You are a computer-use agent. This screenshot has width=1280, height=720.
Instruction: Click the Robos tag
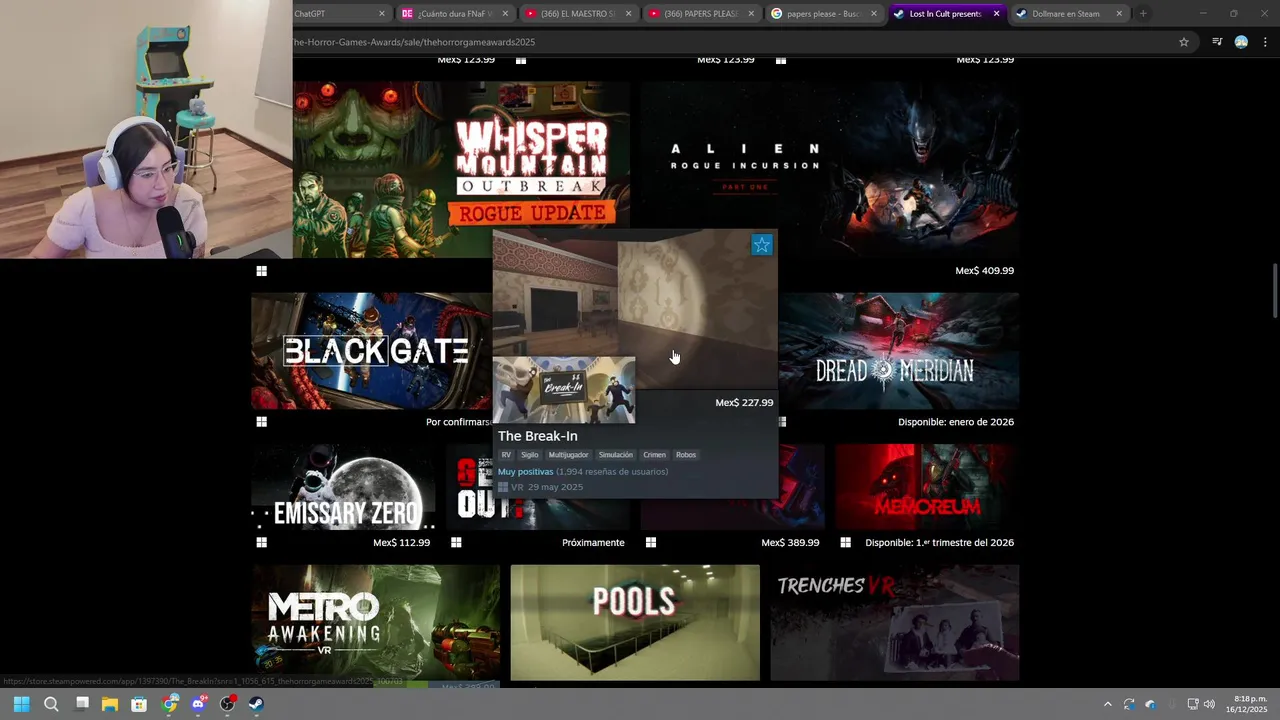pos(686,455)
